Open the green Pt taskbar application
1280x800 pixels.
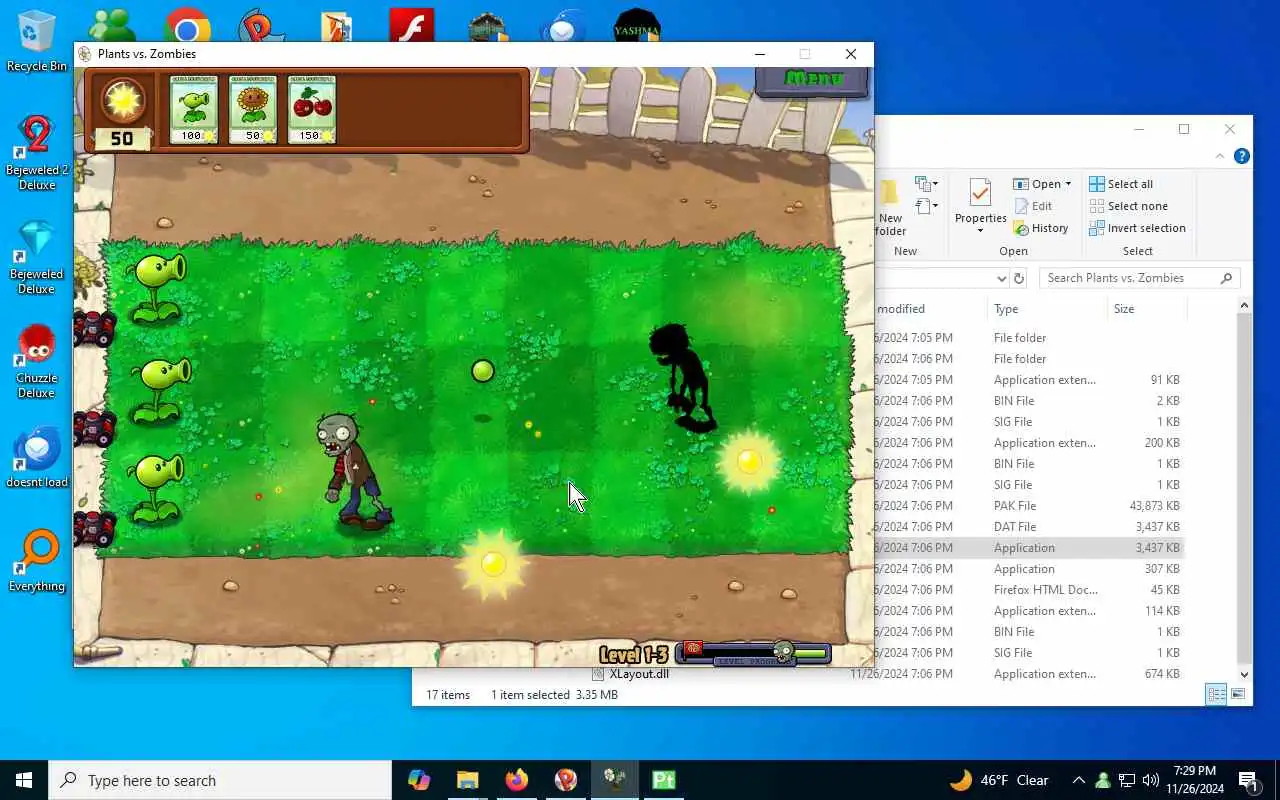[664, 780]
